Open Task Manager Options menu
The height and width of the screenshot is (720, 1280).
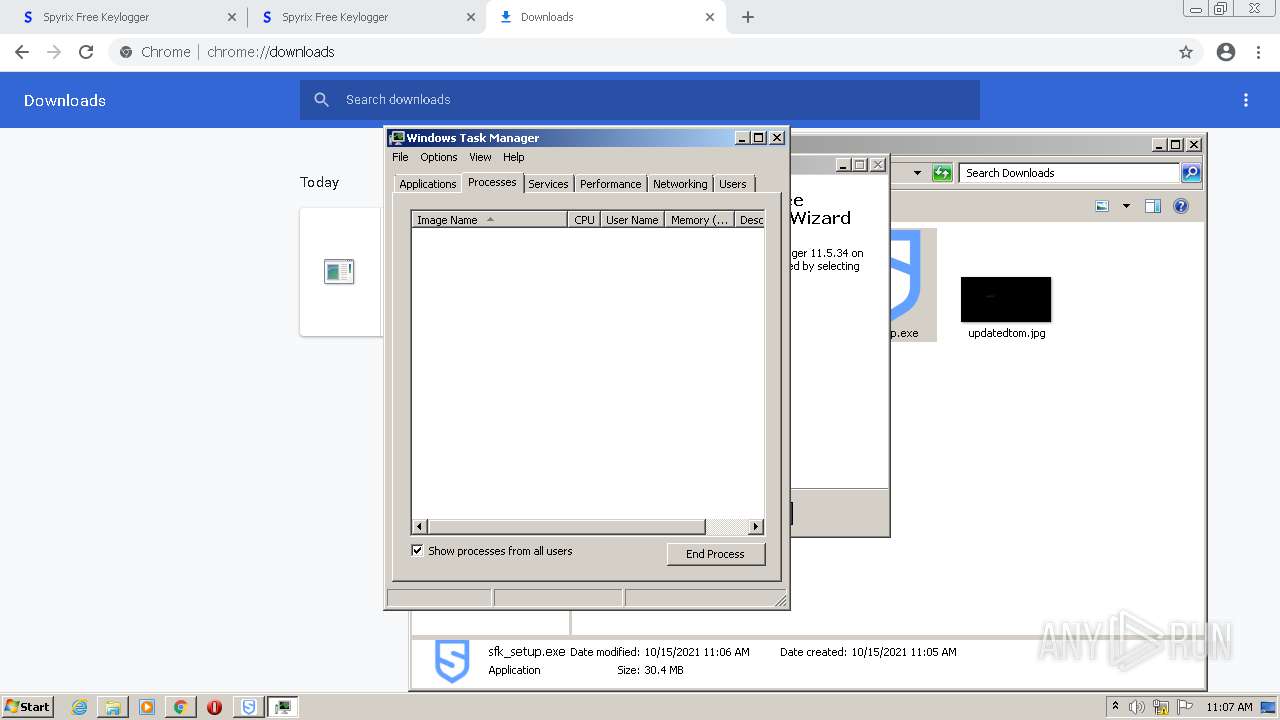pyautogui.click(x=438, y=157)
